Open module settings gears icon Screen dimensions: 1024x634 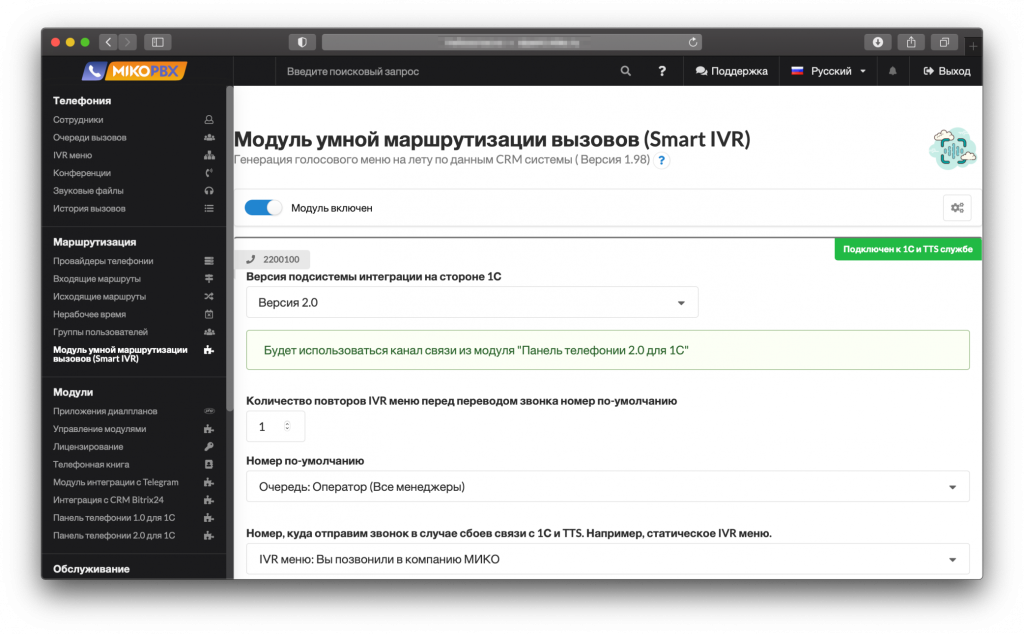[957, 208]
